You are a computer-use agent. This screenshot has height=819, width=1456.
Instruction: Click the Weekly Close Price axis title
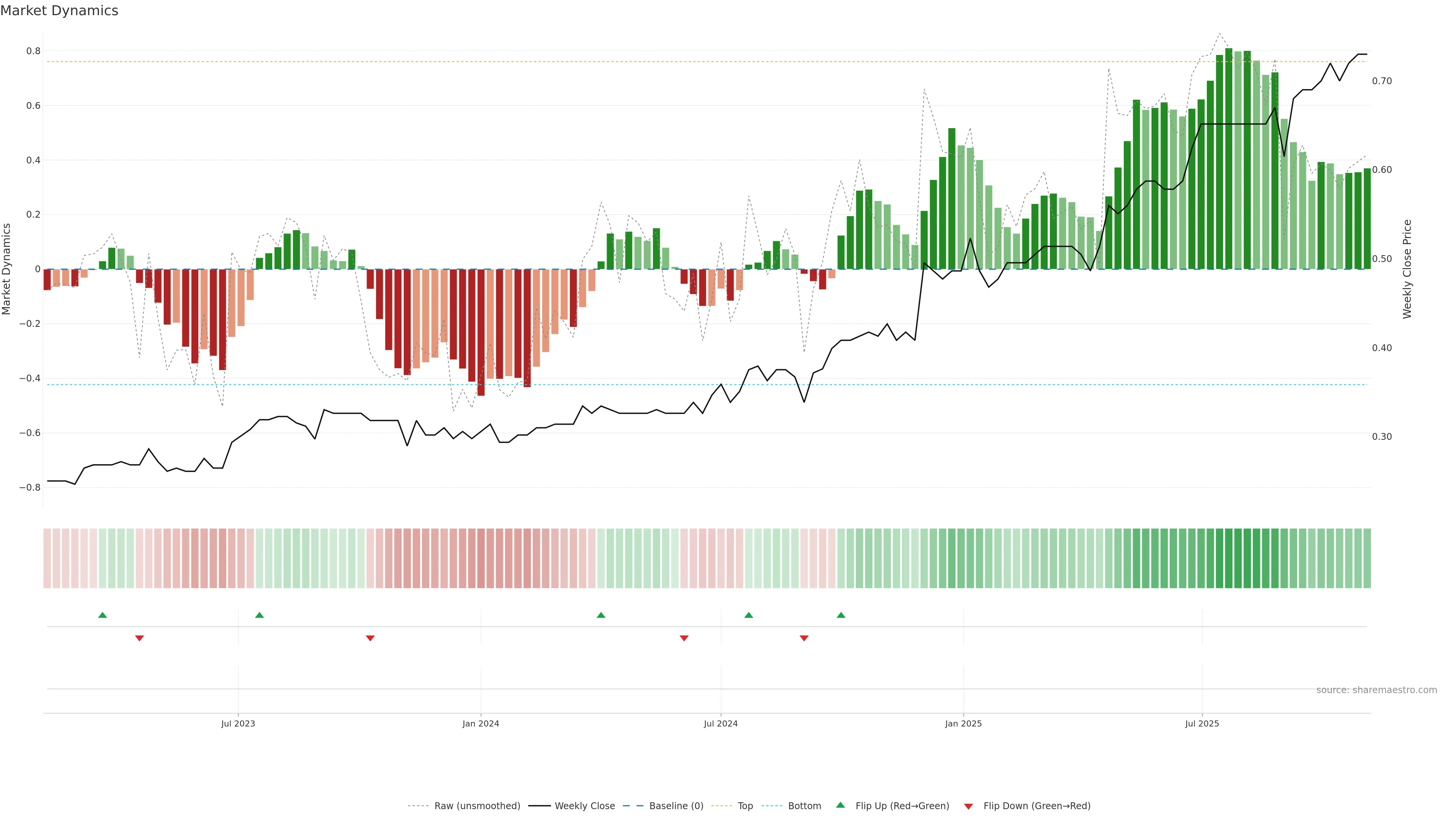(1407, 269)
